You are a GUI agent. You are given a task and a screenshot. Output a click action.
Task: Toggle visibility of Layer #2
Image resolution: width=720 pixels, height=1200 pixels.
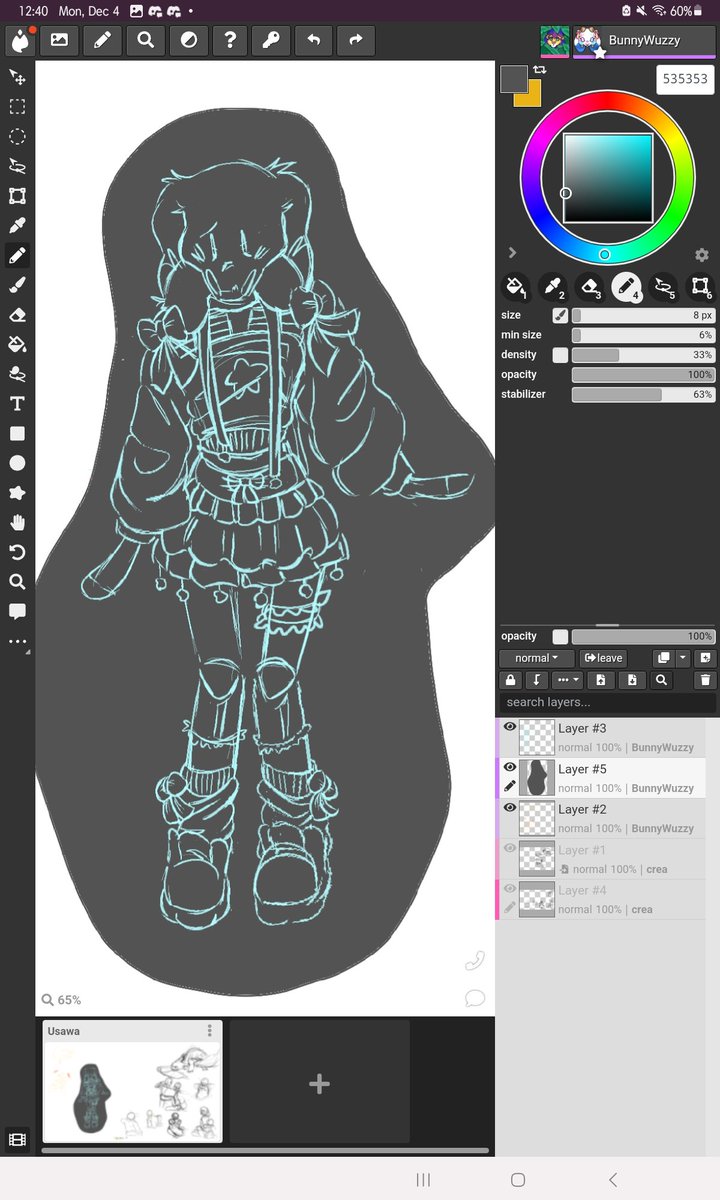[x=510, y=807]
